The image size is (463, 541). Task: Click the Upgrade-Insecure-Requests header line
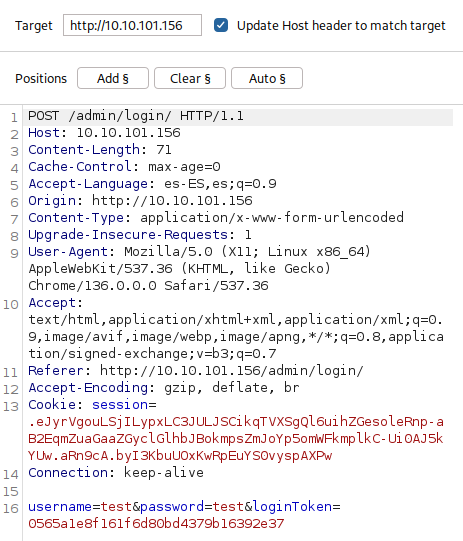click(140, 235)
